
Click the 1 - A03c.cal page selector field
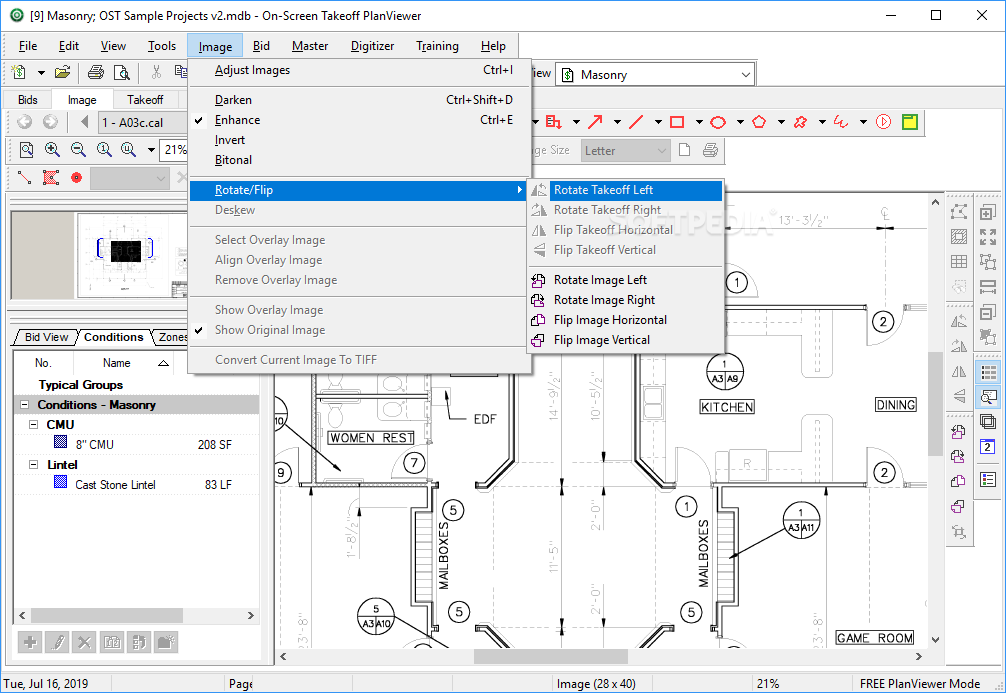(144, 122)
